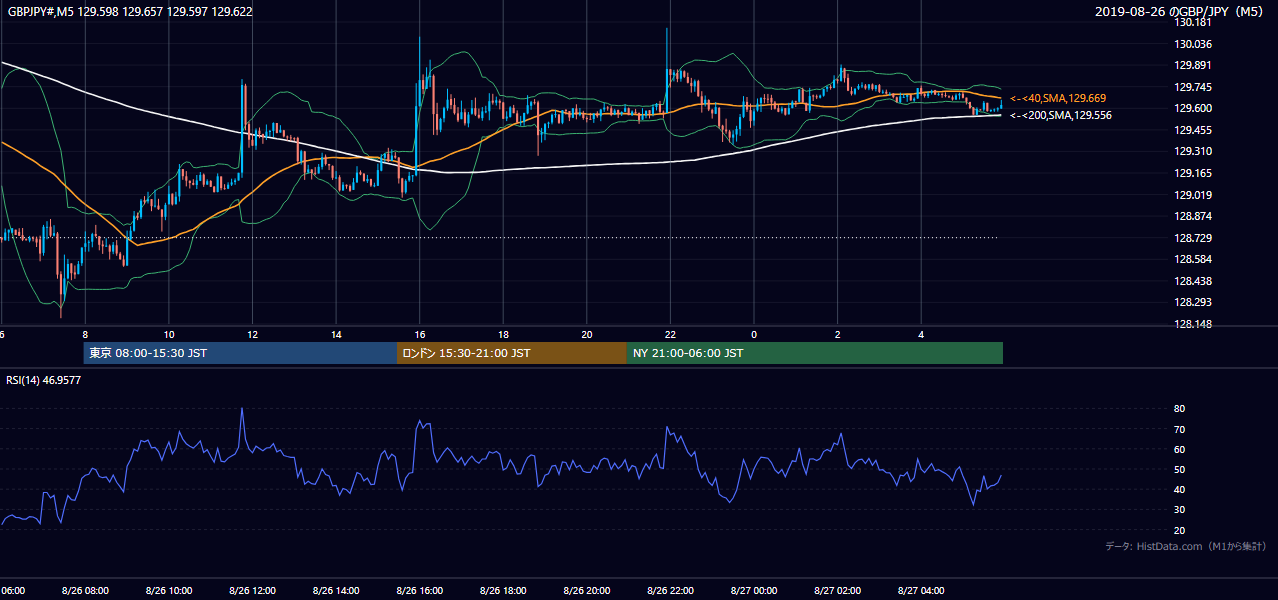Click bottom date label 8/27 04:00
1278x600 pixels.
tap(920, 591)
